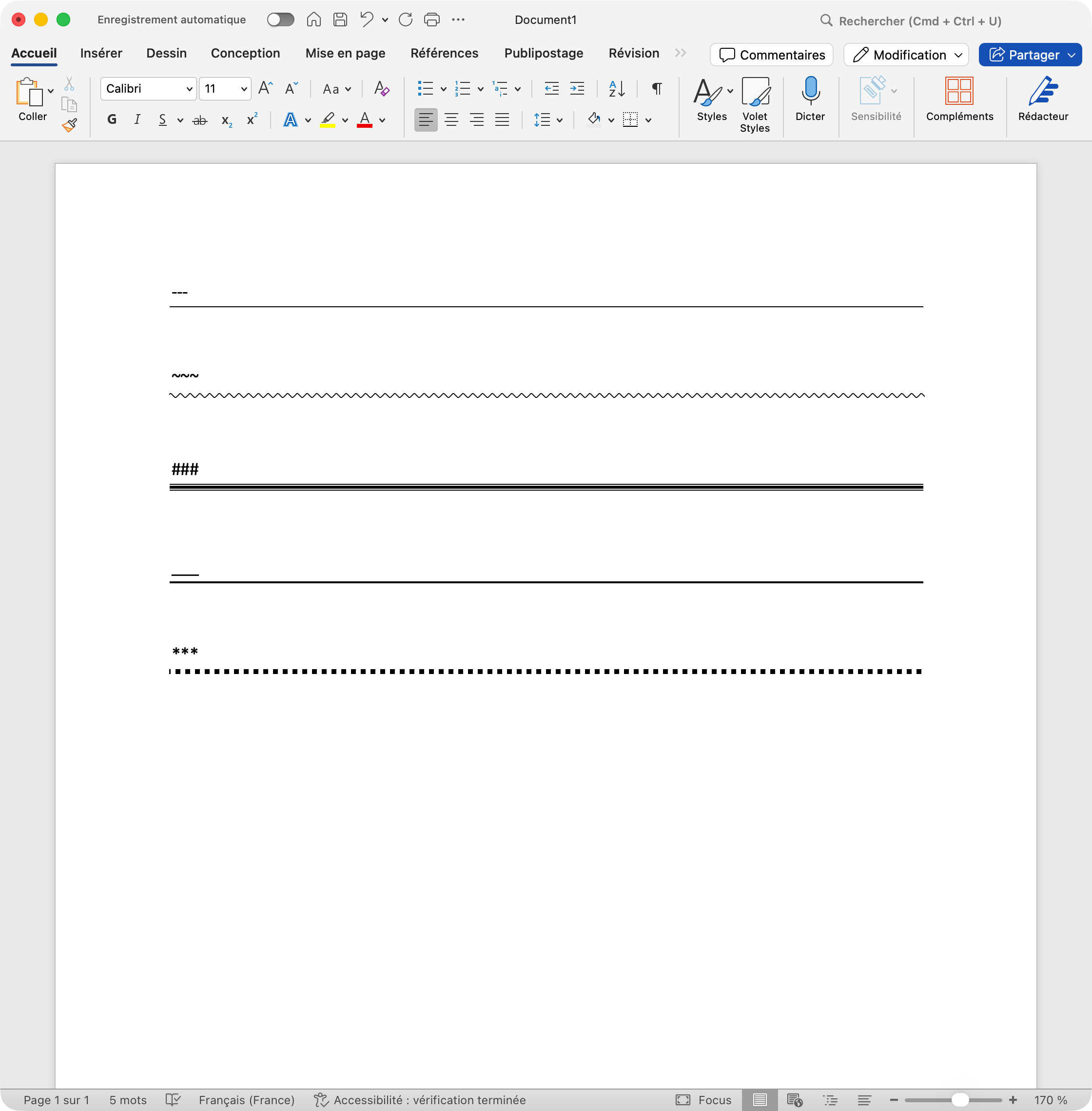Click the print icon in title bar

click(431, 20)
